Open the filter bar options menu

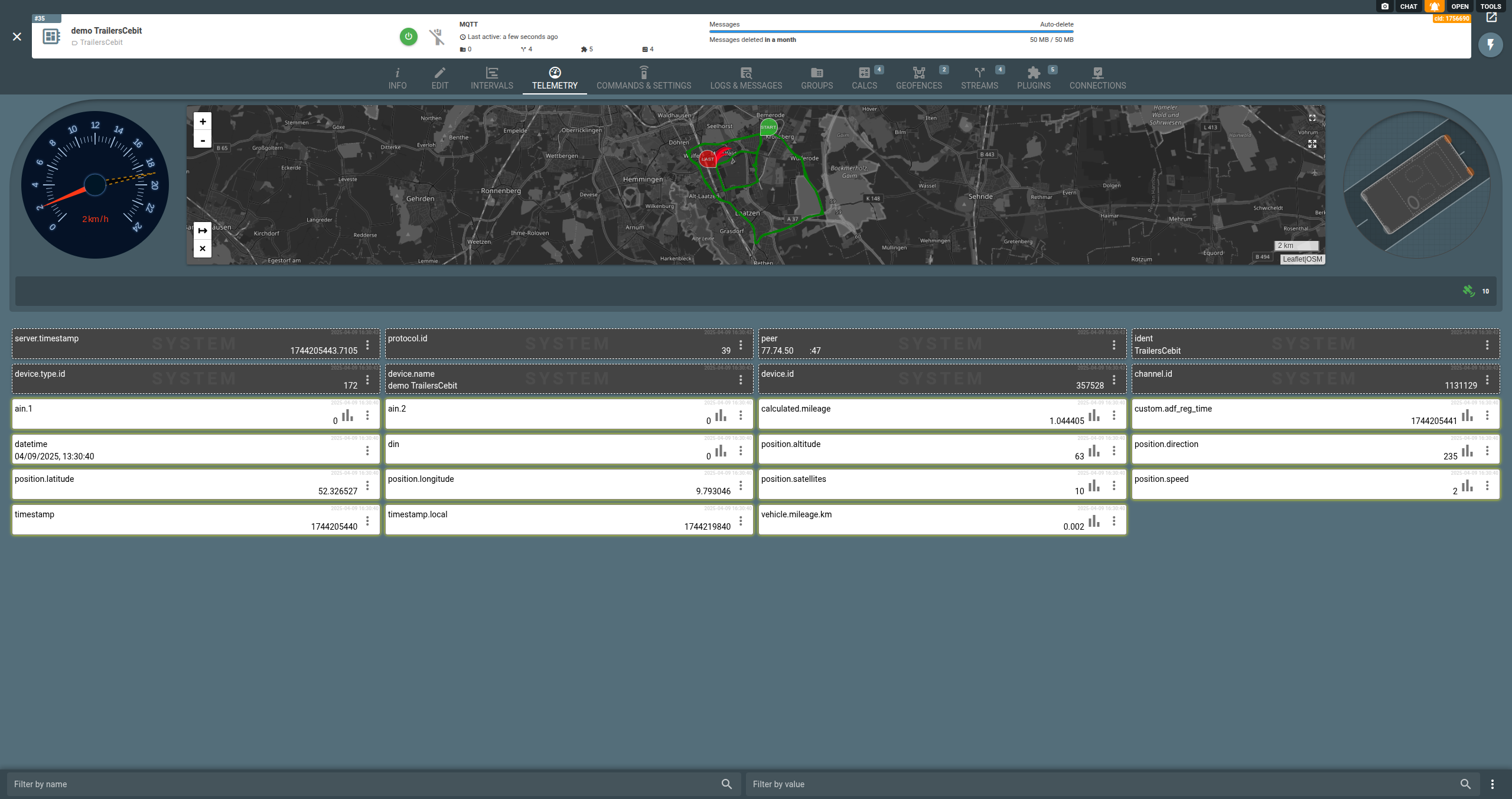[1492, 784]
